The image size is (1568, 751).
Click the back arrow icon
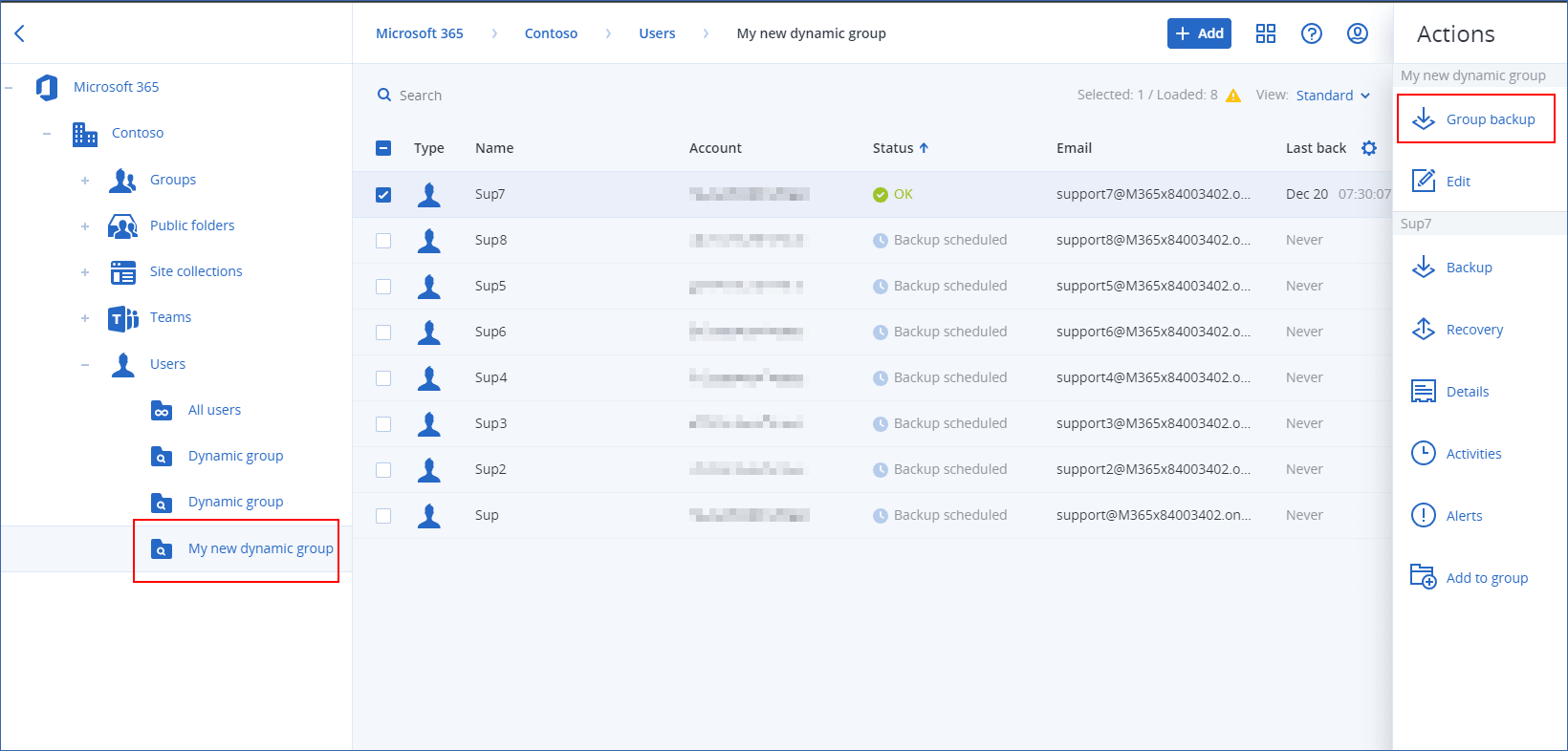19,33
